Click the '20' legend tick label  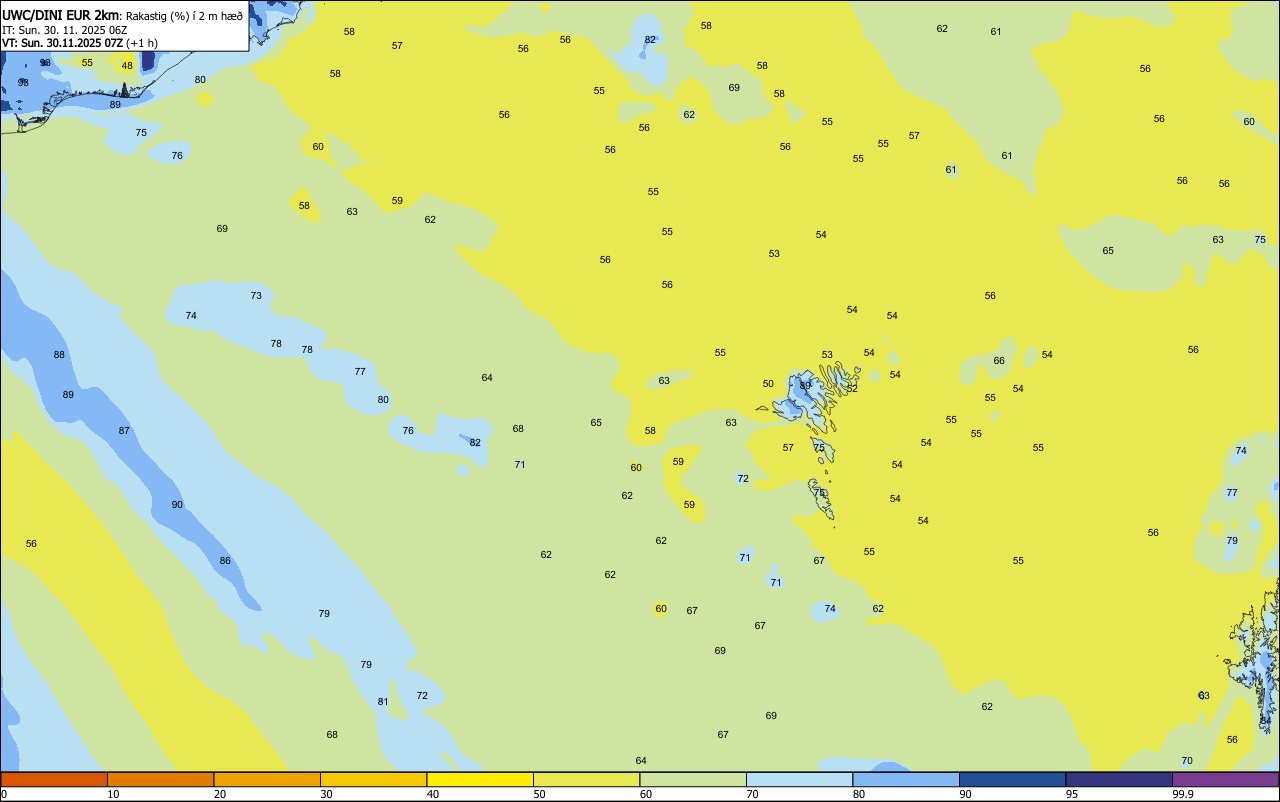pos(220,794)
